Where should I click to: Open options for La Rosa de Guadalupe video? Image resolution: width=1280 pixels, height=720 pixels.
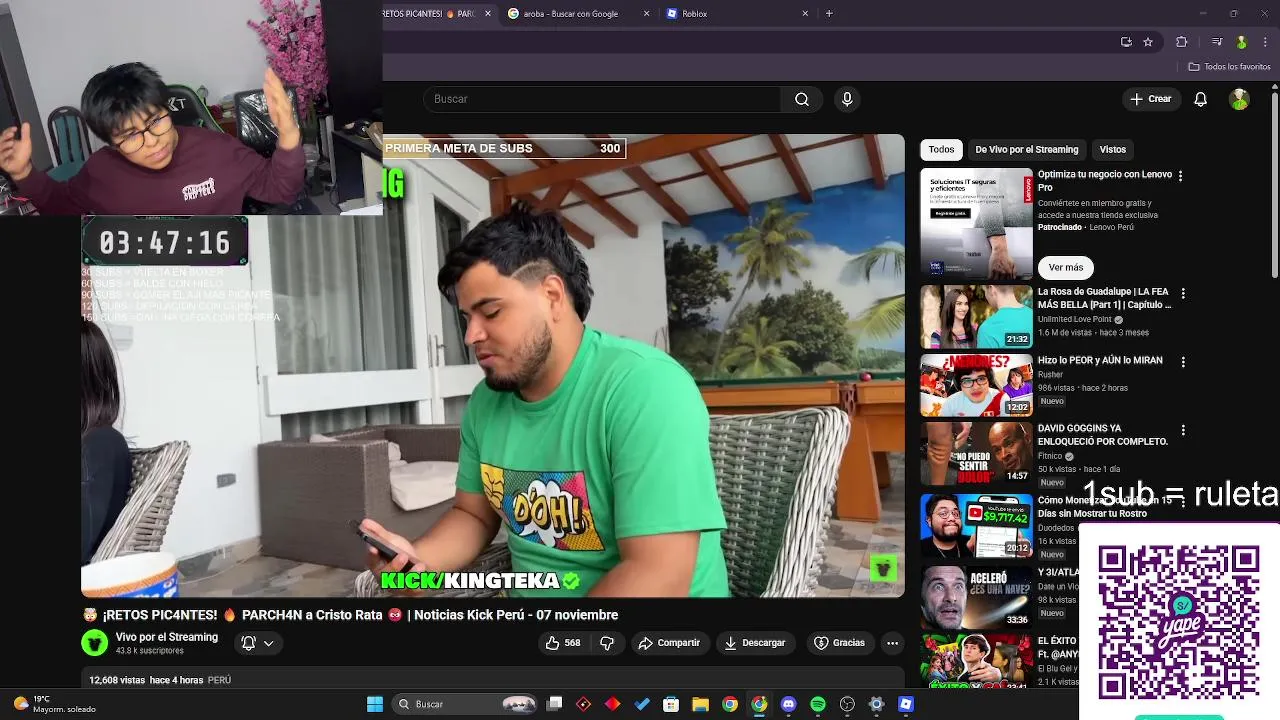point(1183,294)
